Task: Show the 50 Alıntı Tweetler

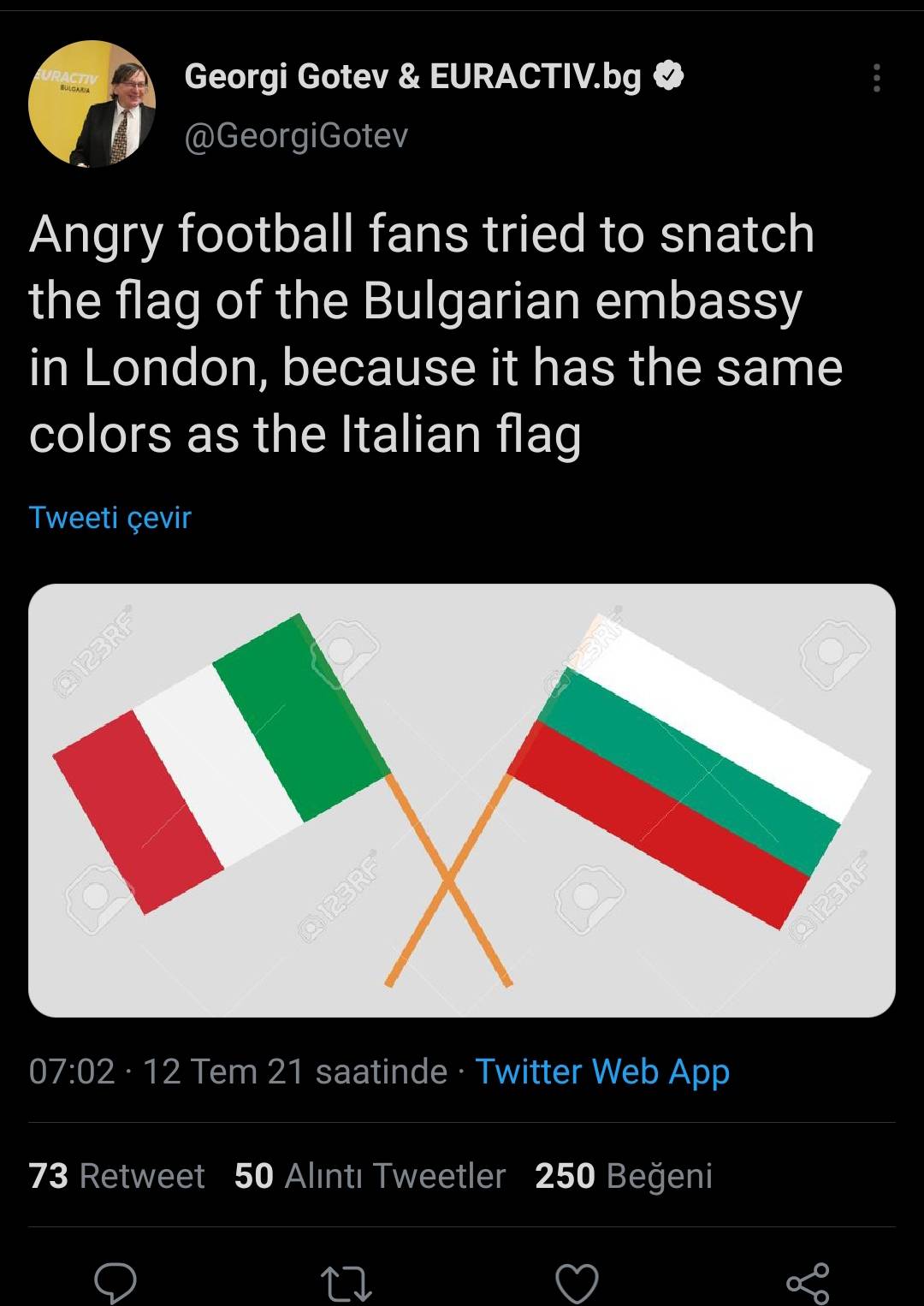Action: [x=370, y=1176]
